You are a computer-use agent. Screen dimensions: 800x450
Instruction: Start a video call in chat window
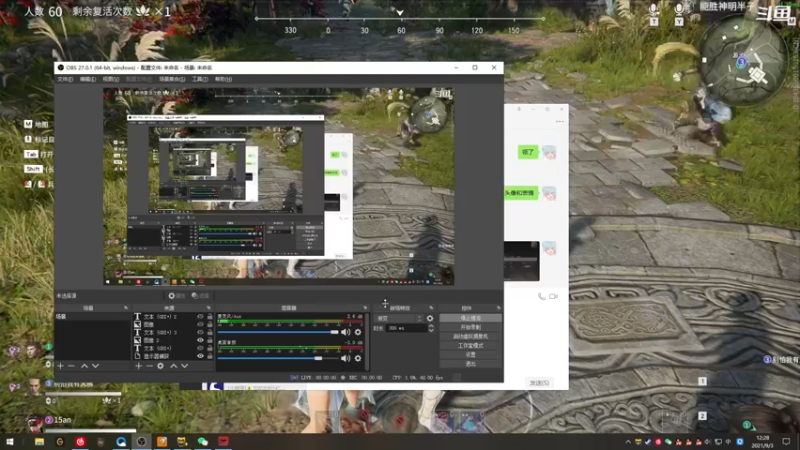[554, 296]
